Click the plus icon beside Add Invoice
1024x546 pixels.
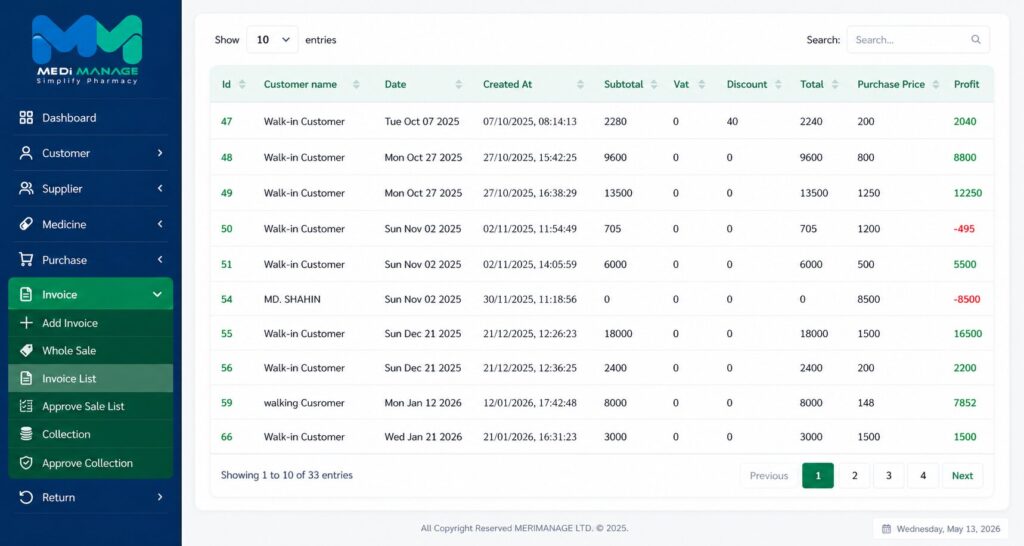26,323
